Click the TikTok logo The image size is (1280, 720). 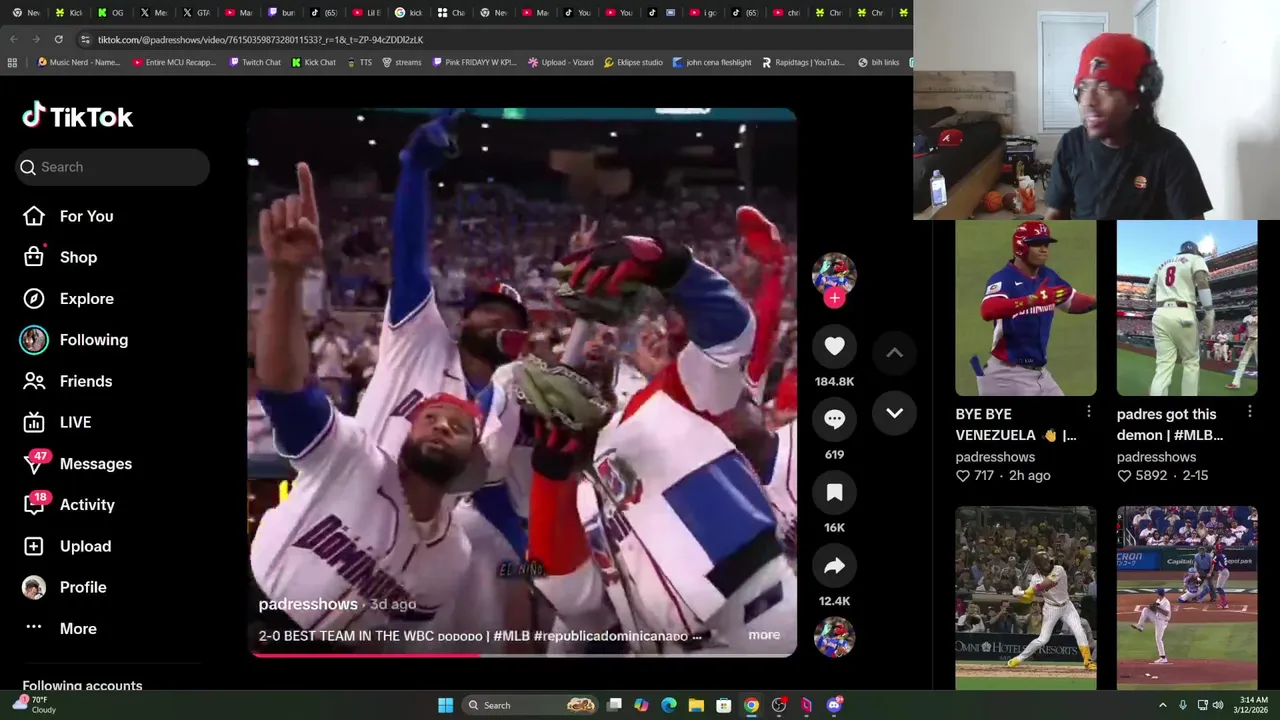[77, 116]
